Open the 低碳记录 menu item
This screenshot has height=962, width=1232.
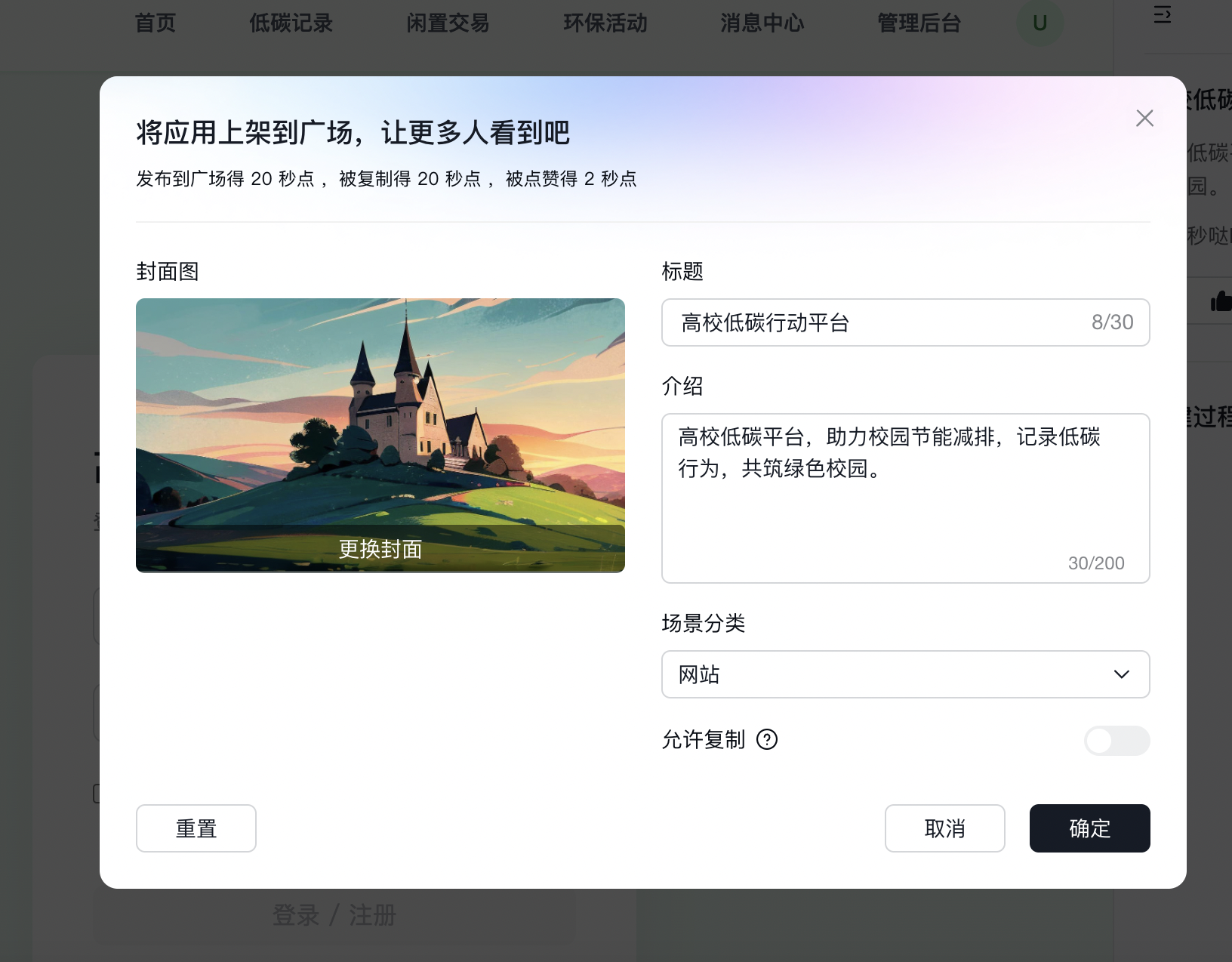pos(289,23)
